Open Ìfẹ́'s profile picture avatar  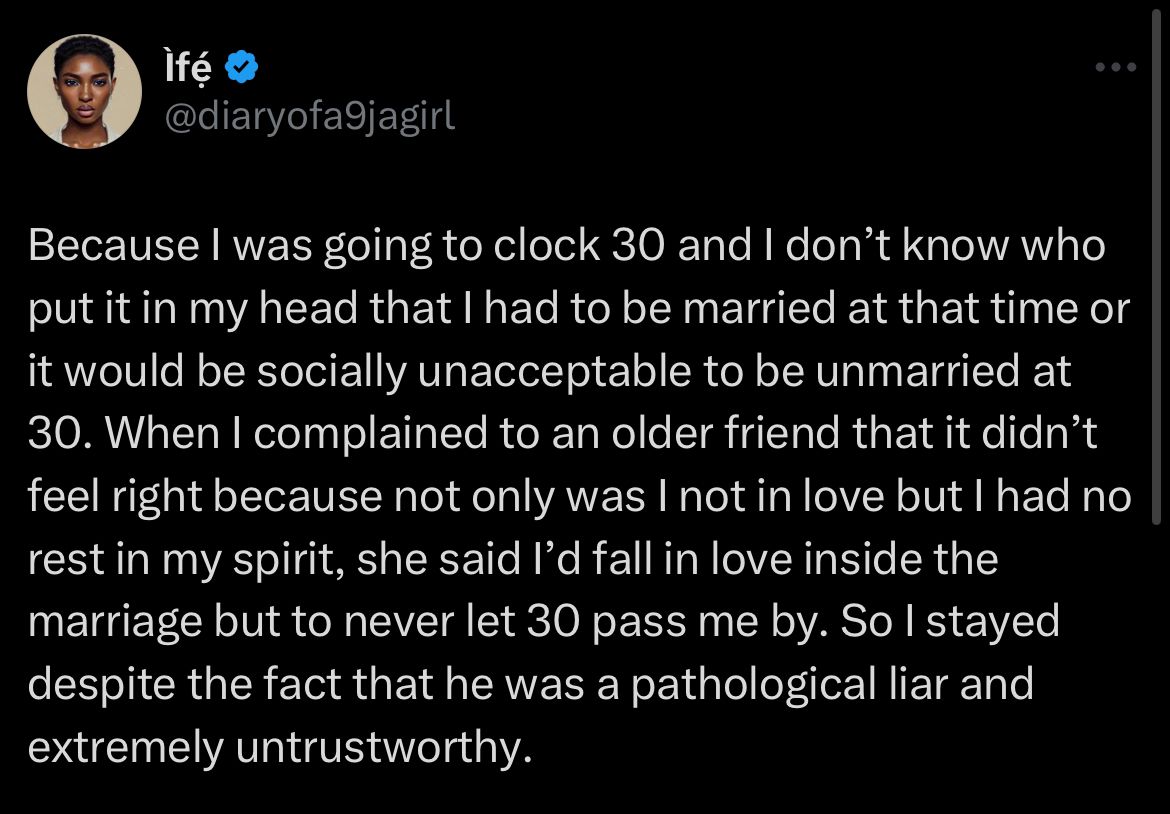click(84, 91)
